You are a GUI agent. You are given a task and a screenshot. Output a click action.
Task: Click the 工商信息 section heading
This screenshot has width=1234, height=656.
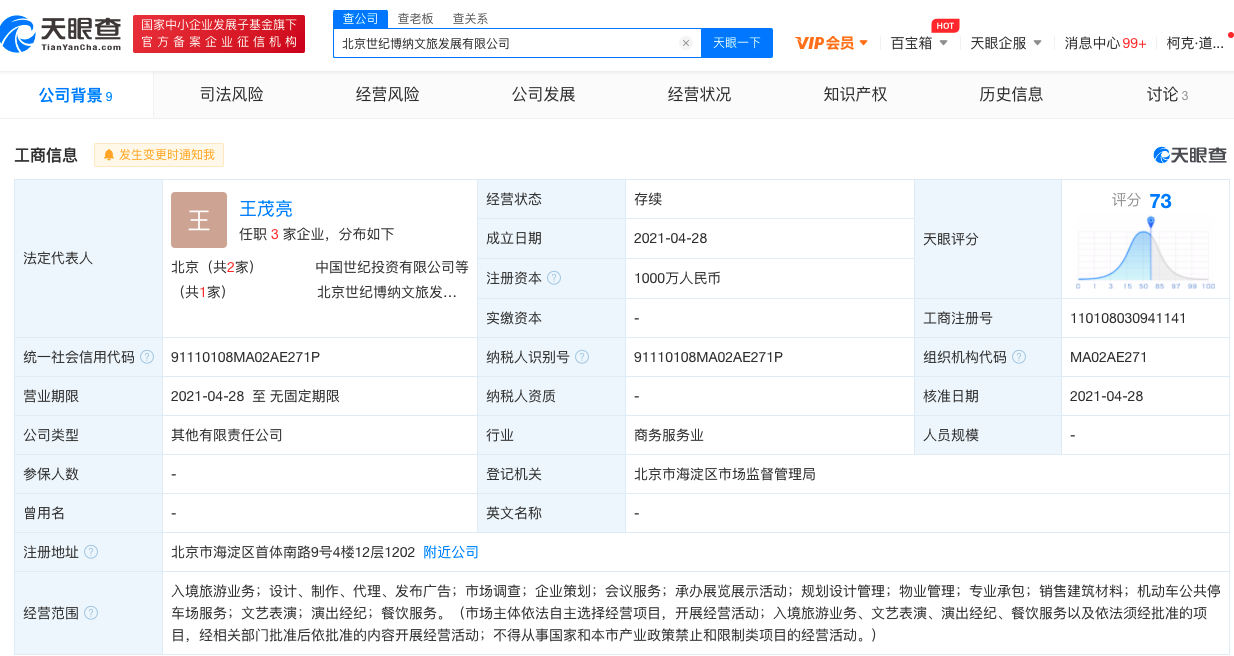(x=46, y=155)
